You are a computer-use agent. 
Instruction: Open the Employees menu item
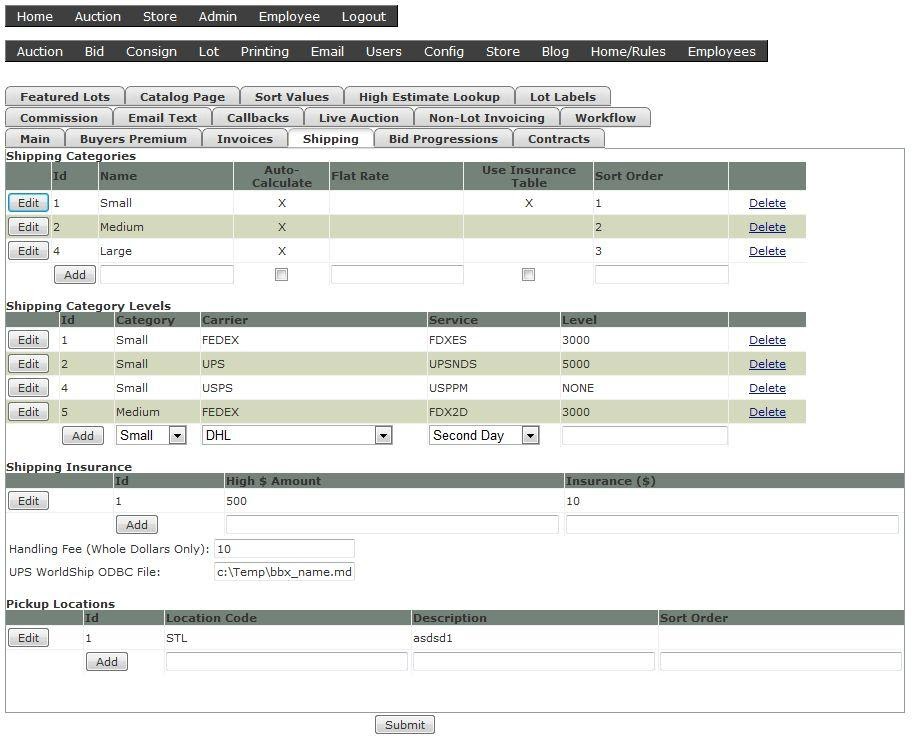pyautogui.click(x=722, y=51)
